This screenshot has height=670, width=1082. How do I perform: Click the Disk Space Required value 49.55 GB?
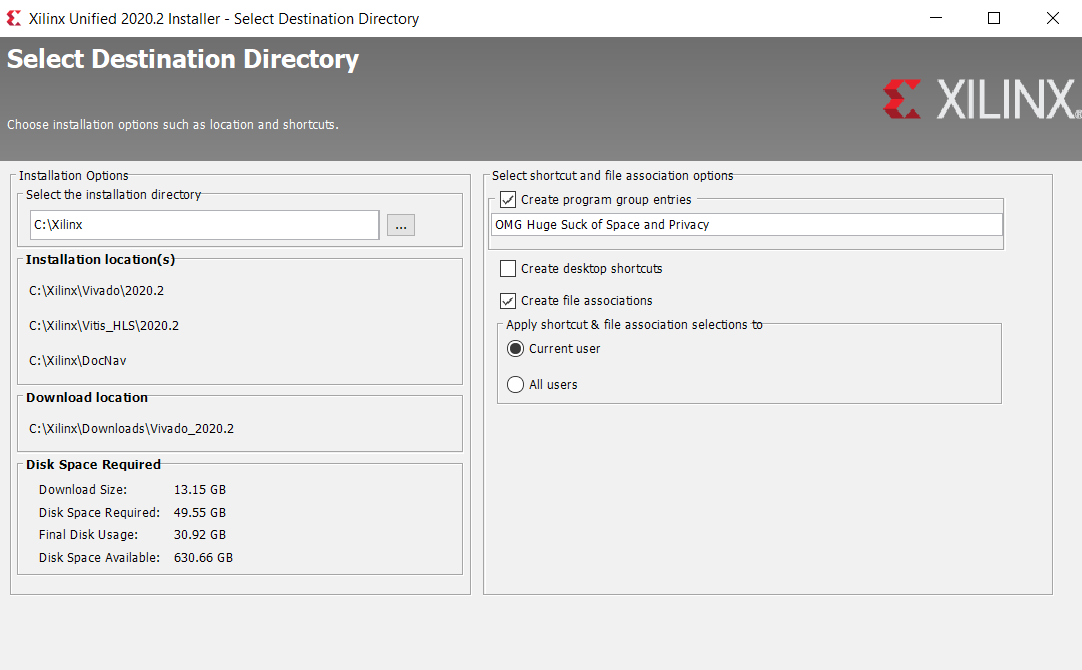(x=200, y=513)
